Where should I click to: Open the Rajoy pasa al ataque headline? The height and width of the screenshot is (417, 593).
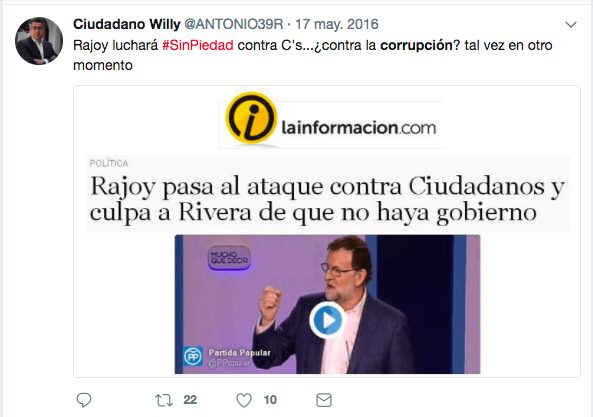coord(328,199)
